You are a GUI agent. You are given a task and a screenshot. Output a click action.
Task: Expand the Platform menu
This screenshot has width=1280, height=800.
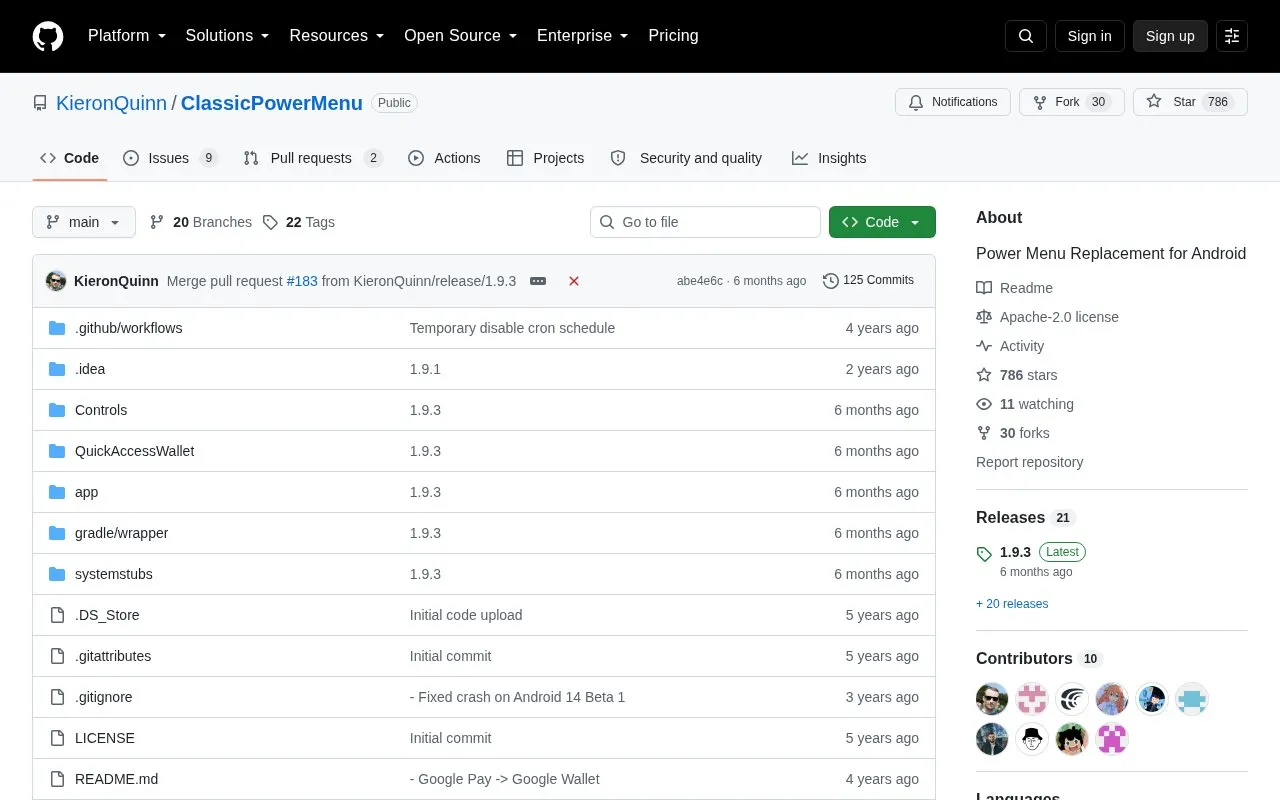tap(127, 36)
